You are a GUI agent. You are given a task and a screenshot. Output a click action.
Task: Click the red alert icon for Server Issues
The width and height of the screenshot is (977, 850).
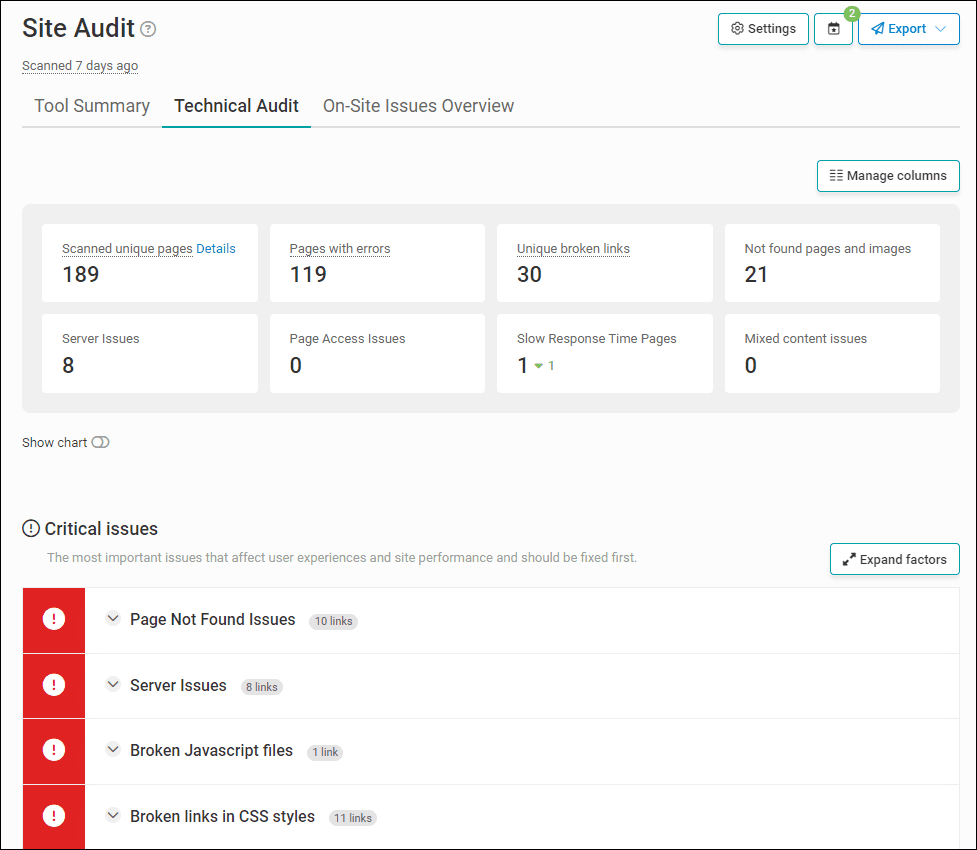[54, 685]
